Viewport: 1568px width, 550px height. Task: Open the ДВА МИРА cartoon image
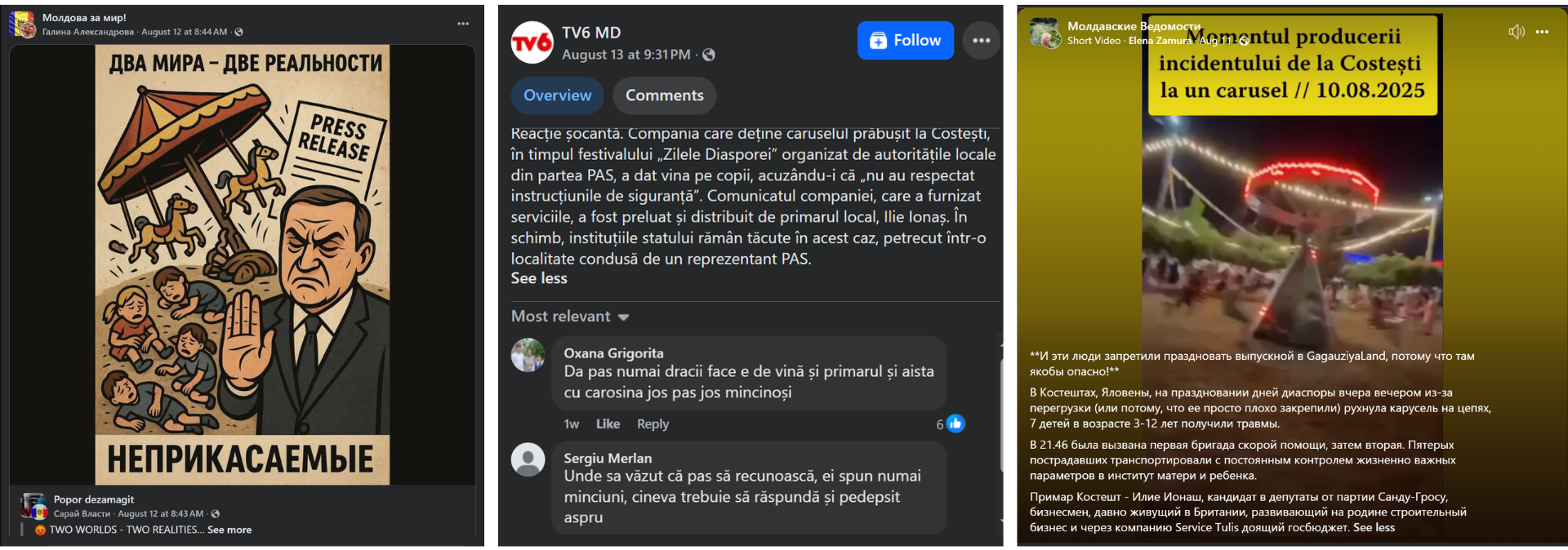click(x=243, y=265)
